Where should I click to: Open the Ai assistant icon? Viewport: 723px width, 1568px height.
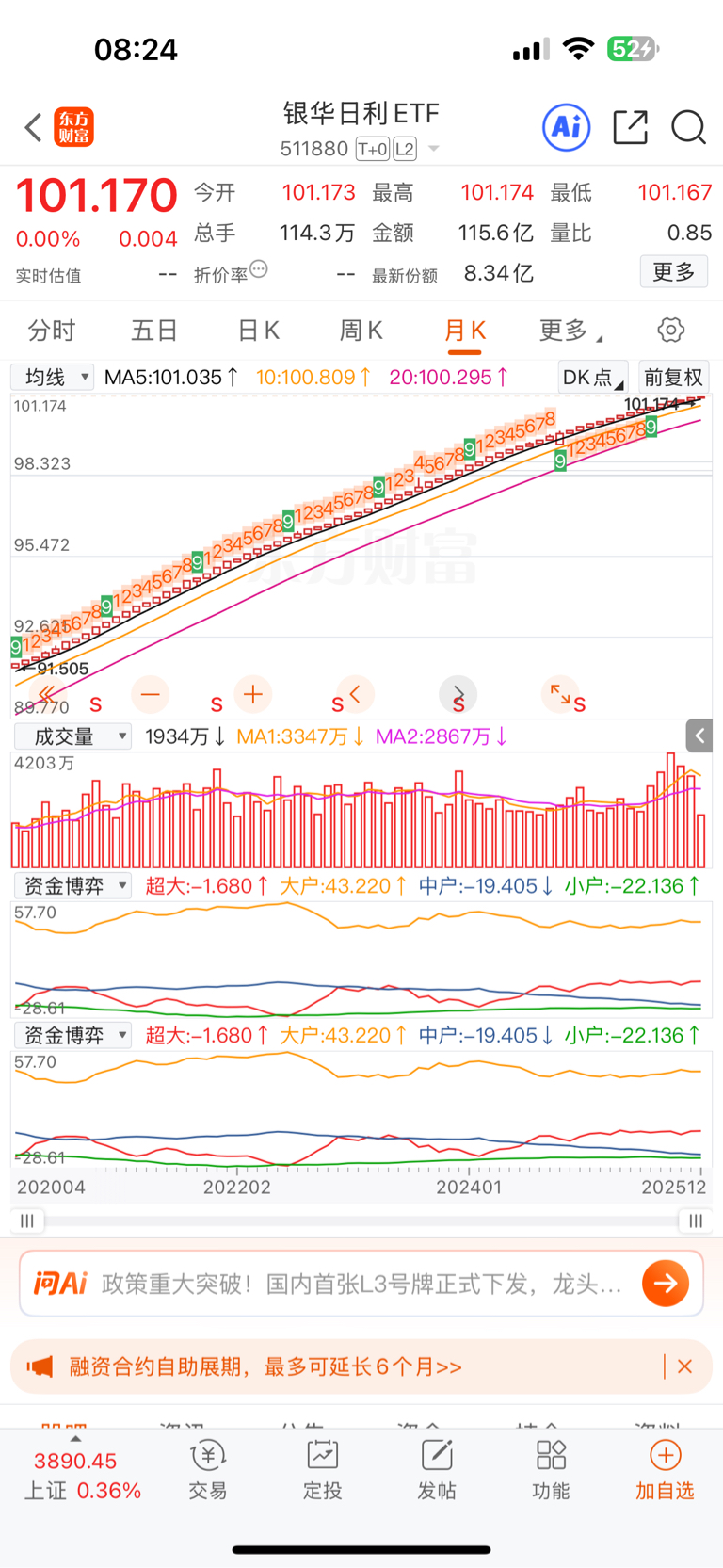coord(567,127)
